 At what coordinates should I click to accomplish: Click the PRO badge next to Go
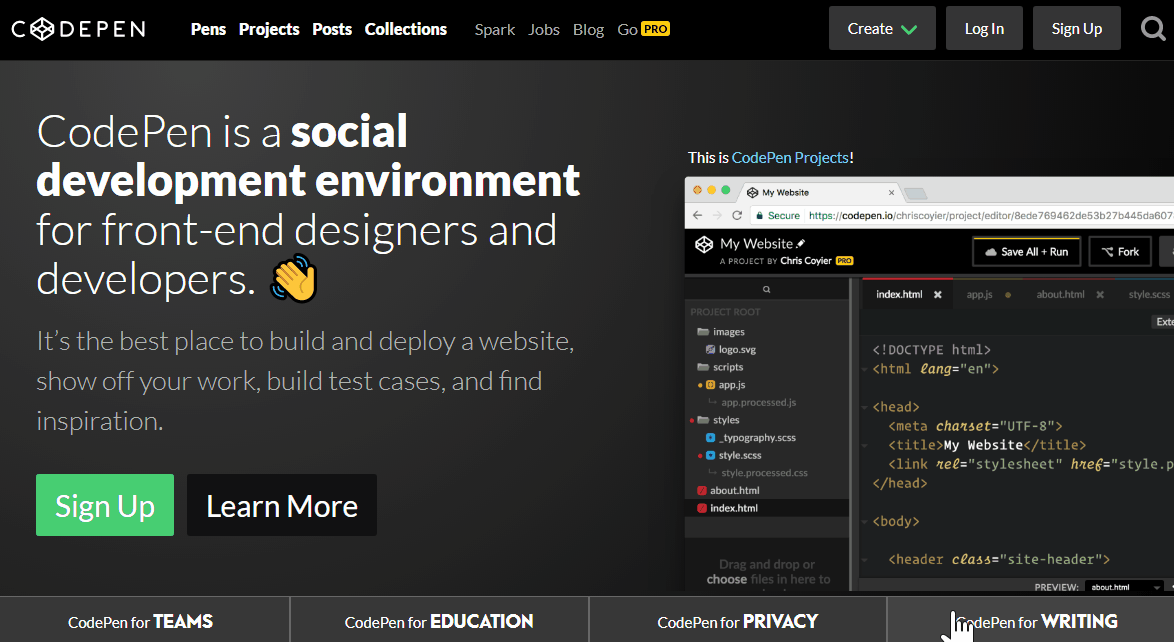[656, 29]
